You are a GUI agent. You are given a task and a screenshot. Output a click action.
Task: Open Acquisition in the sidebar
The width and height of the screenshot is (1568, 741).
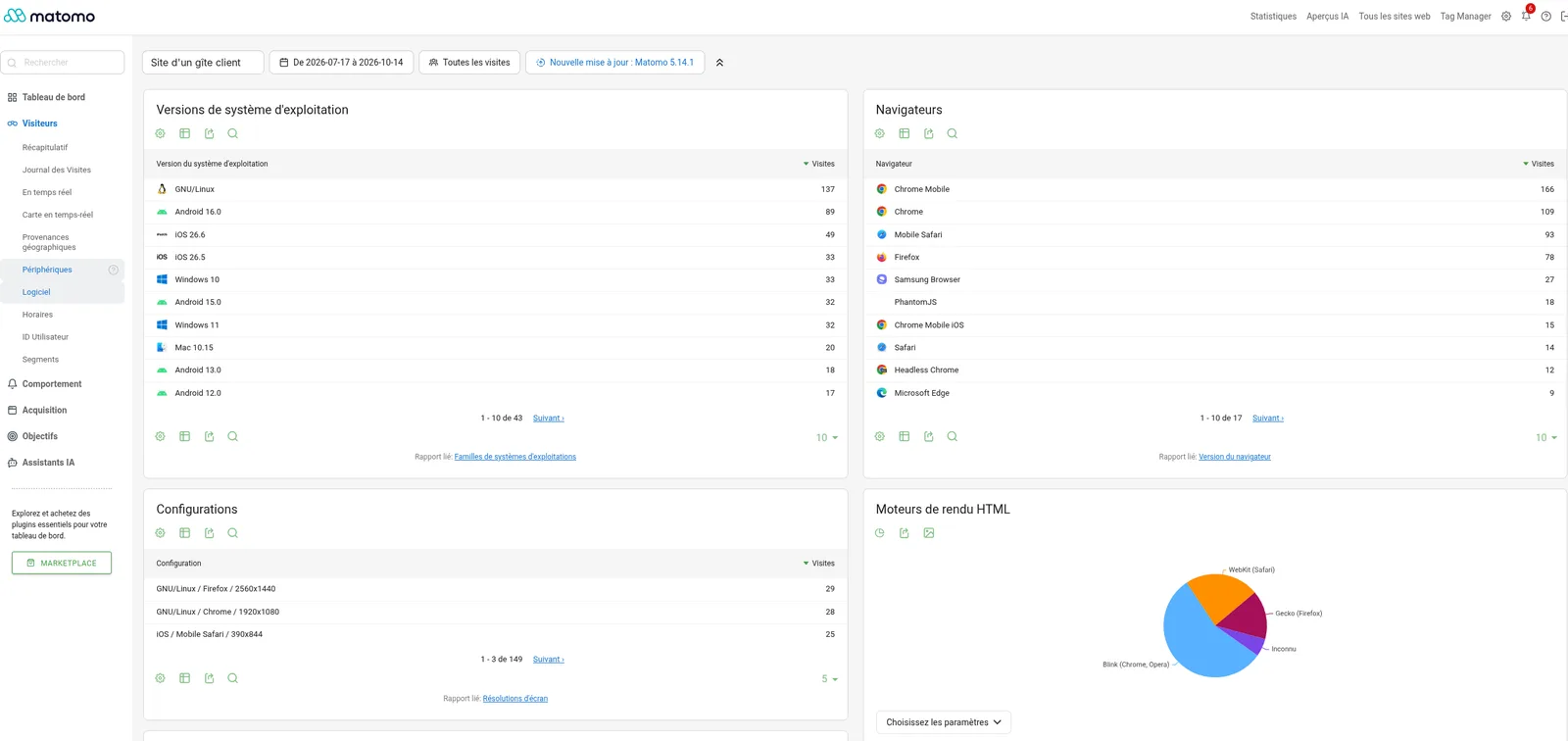point(44,411)
